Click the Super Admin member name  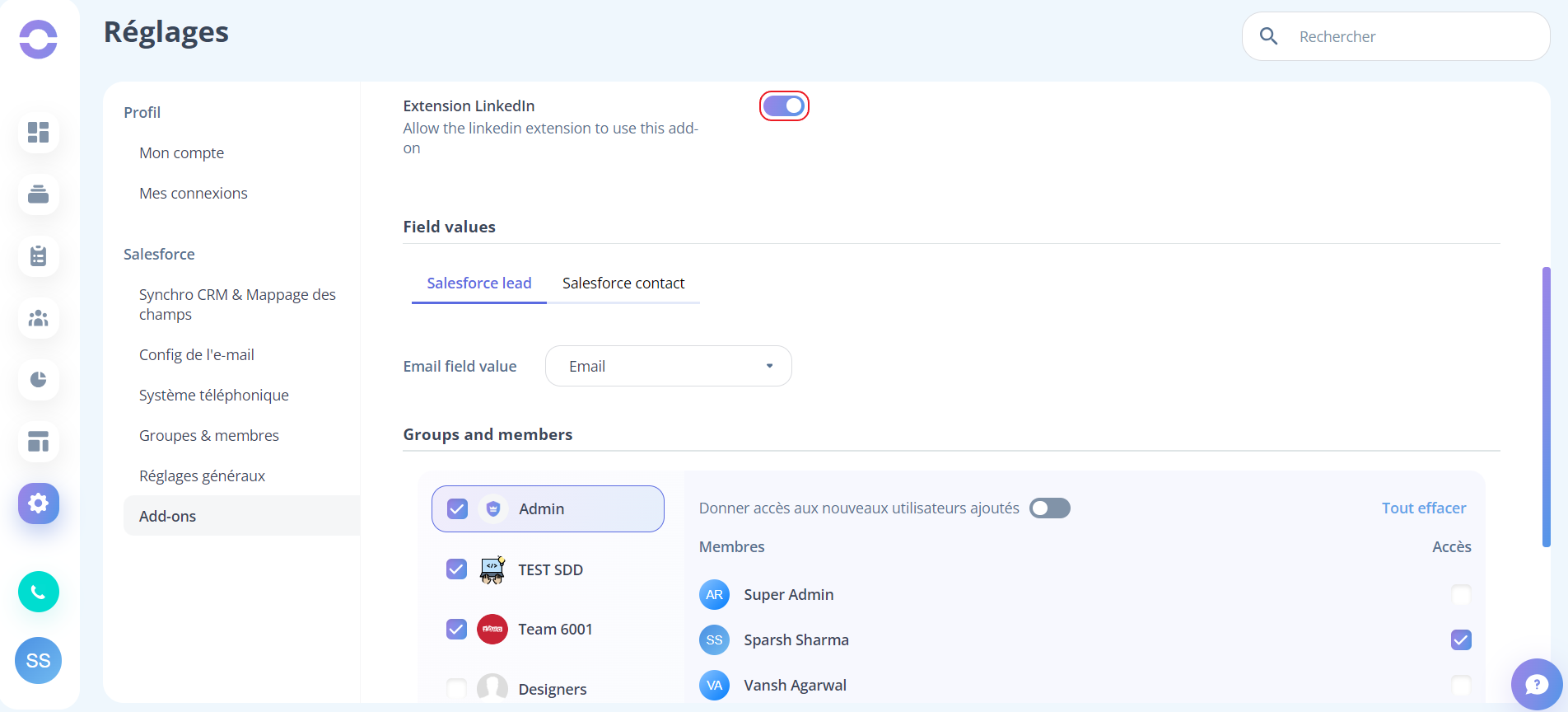click(789, 595)
